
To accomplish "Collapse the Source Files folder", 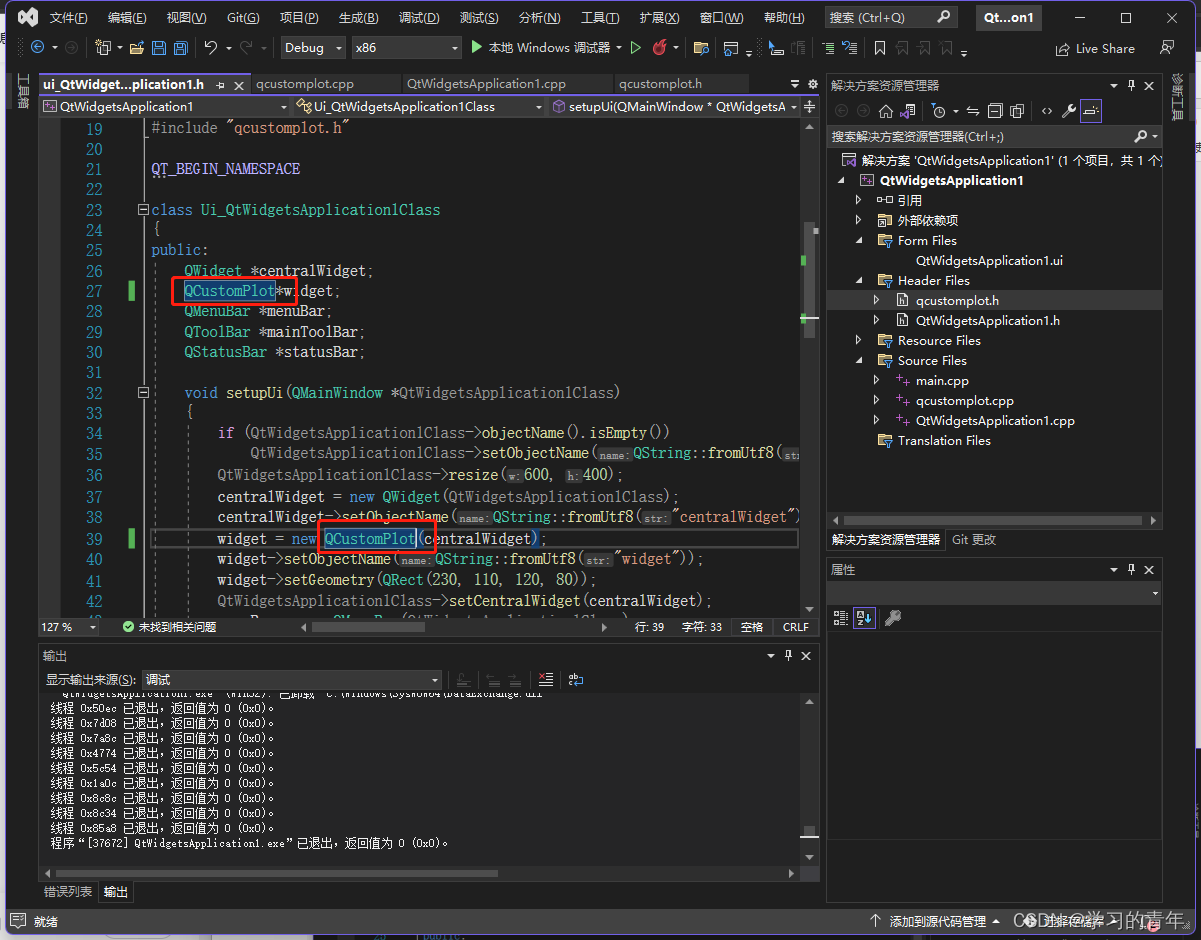I will (858, 361).
